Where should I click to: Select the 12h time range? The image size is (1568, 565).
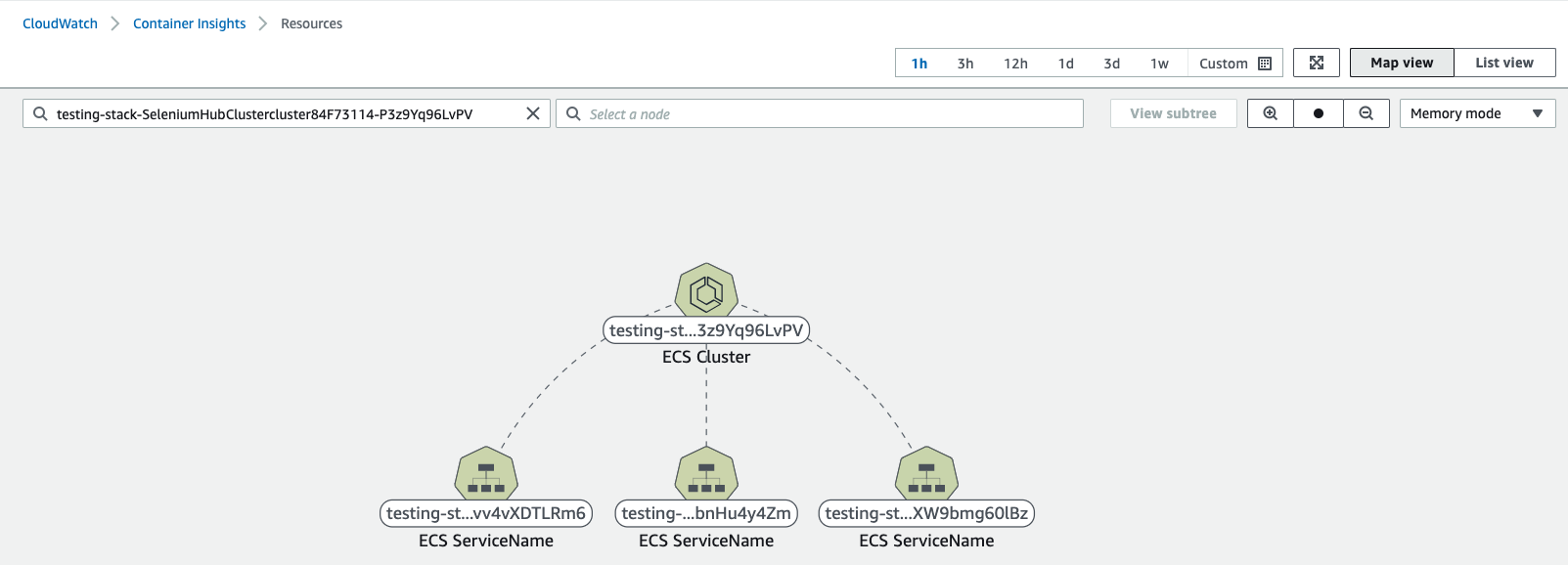(1015, 64)
